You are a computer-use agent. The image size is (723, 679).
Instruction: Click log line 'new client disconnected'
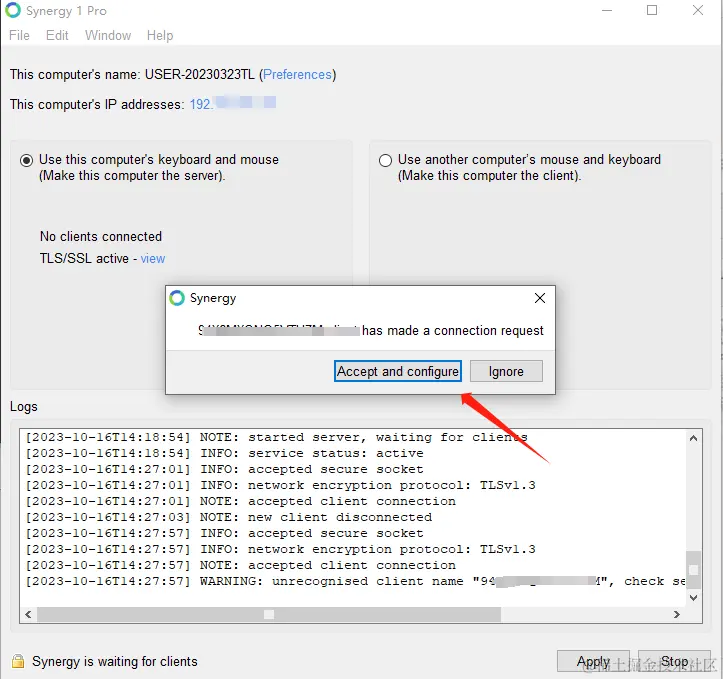[x=229, y=517]
